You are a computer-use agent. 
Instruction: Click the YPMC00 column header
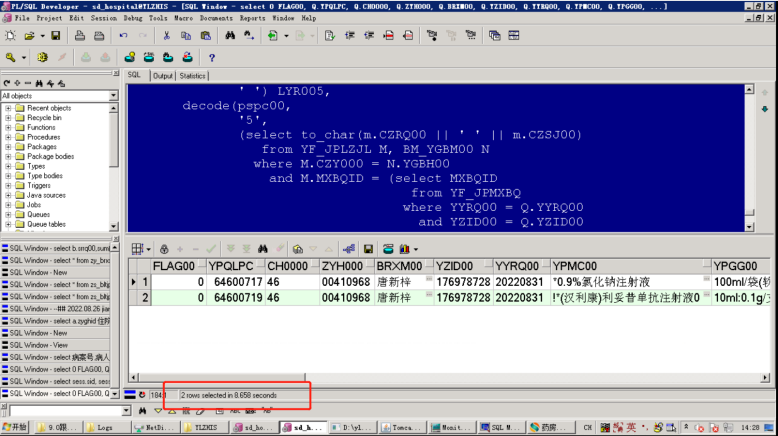pos(630,266)
